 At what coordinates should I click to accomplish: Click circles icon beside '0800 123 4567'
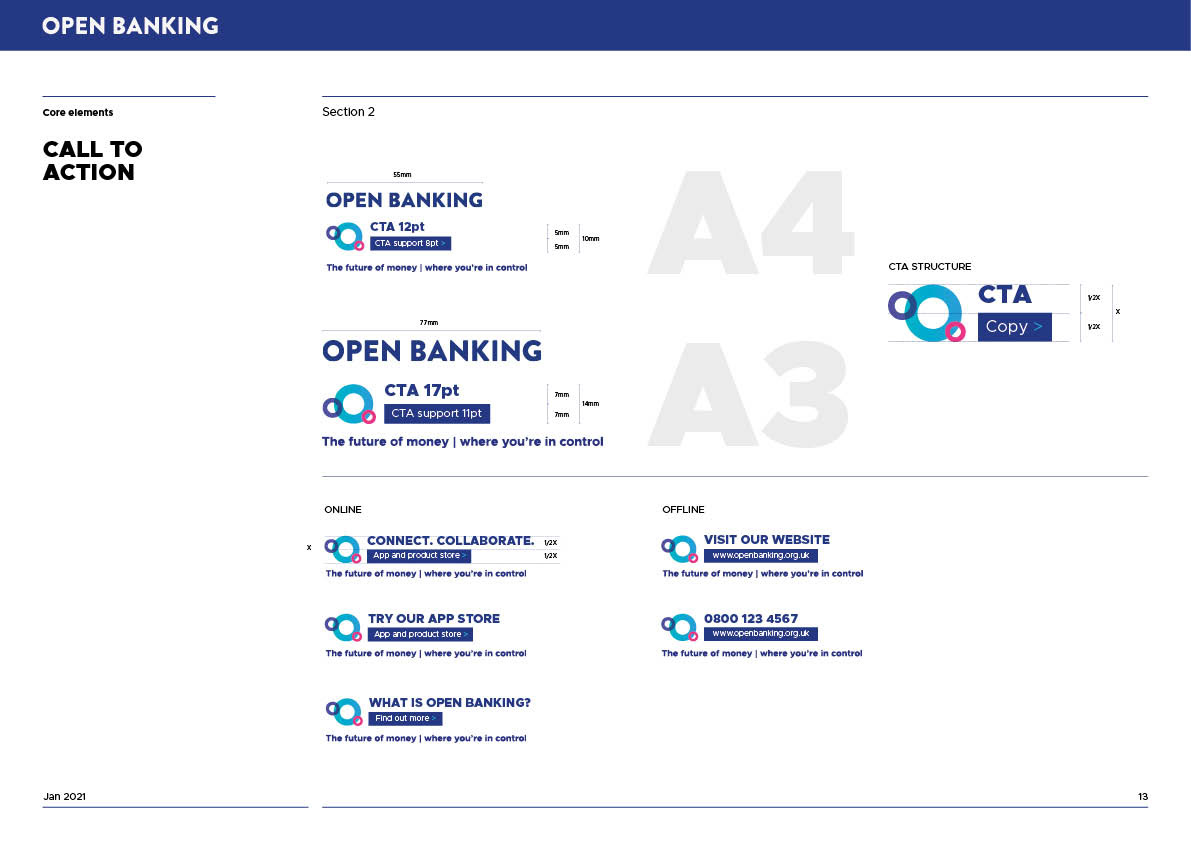[679, 628]
